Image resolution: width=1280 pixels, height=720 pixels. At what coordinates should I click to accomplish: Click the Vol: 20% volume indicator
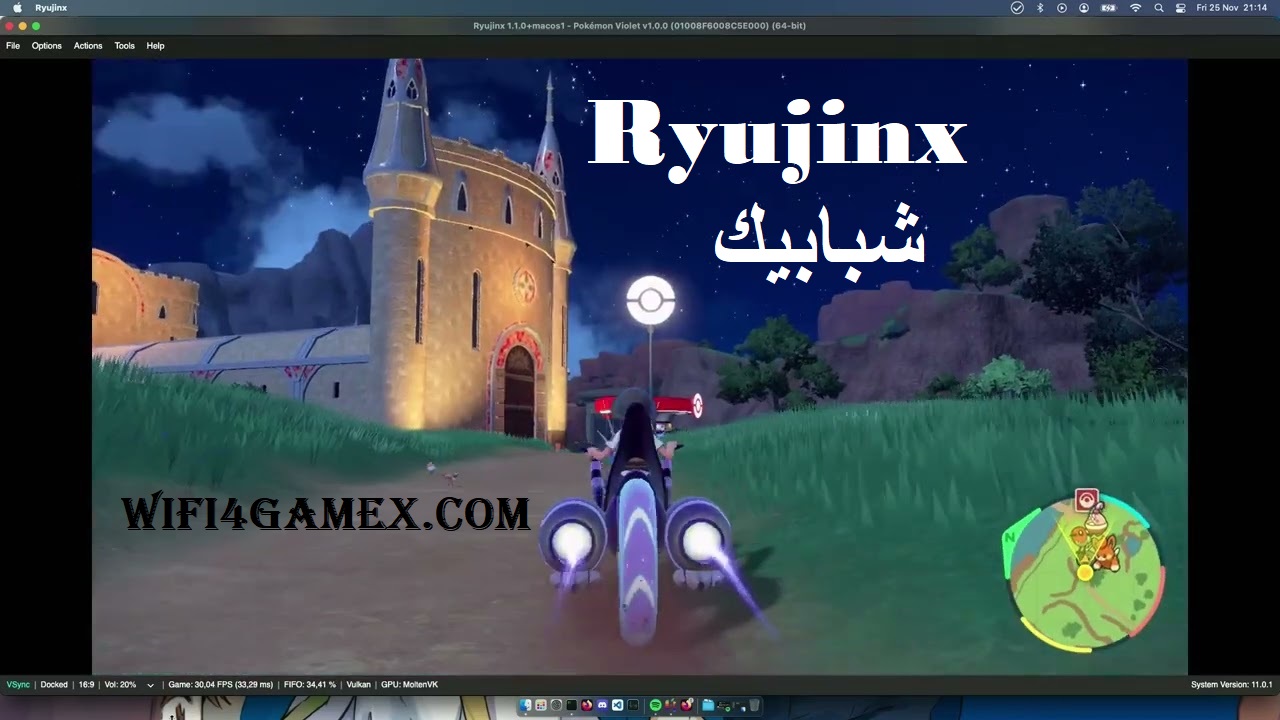(120, 685)
